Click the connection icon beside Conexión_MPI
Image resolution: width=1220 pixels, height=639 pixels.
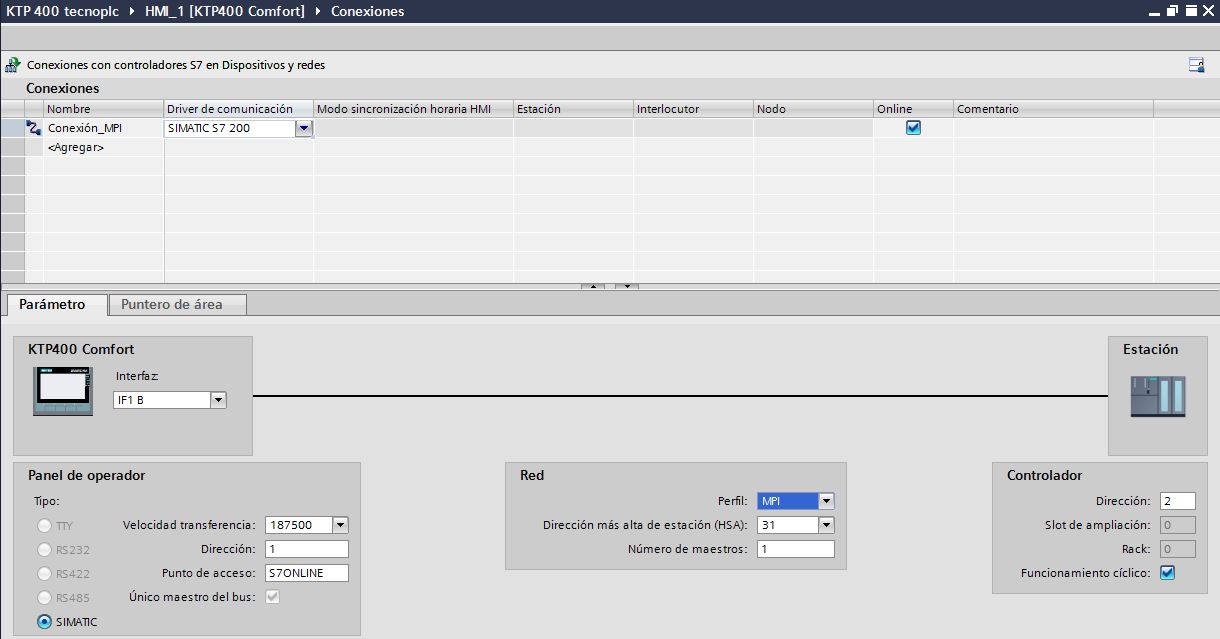pos(33,128)
